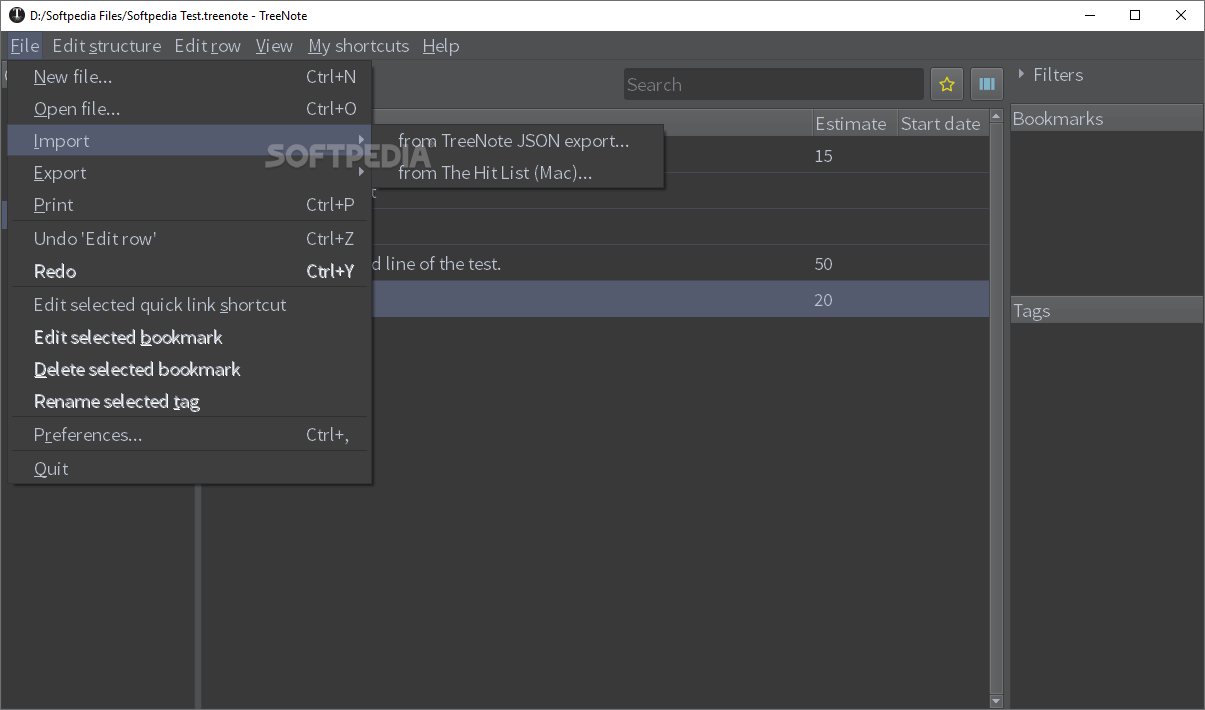Click the TreeNote app icon in title bar
This screenshot has height=710, width=1205.
[x=16, y=15]
